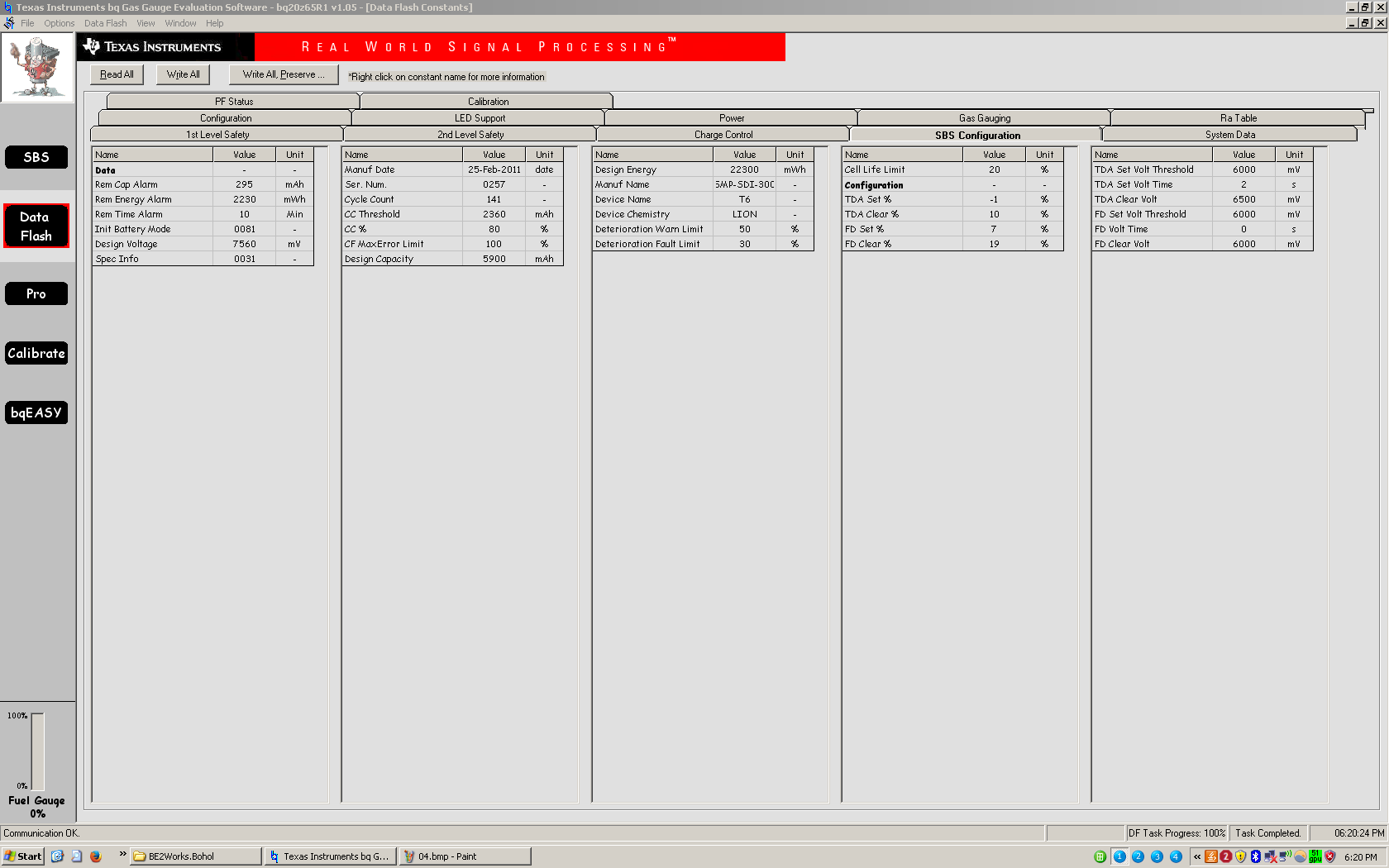1389x868 pixels.
Task: Click Texas Instruments bq taskbar button
Action: point(330,856)
